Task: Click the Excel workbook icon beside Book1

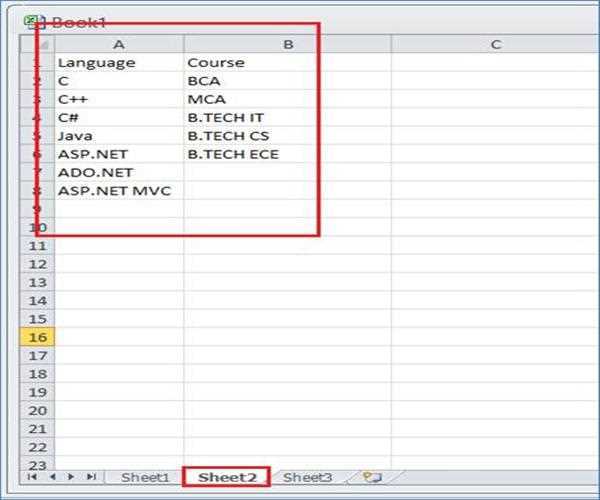Action: tap(34, 21)
